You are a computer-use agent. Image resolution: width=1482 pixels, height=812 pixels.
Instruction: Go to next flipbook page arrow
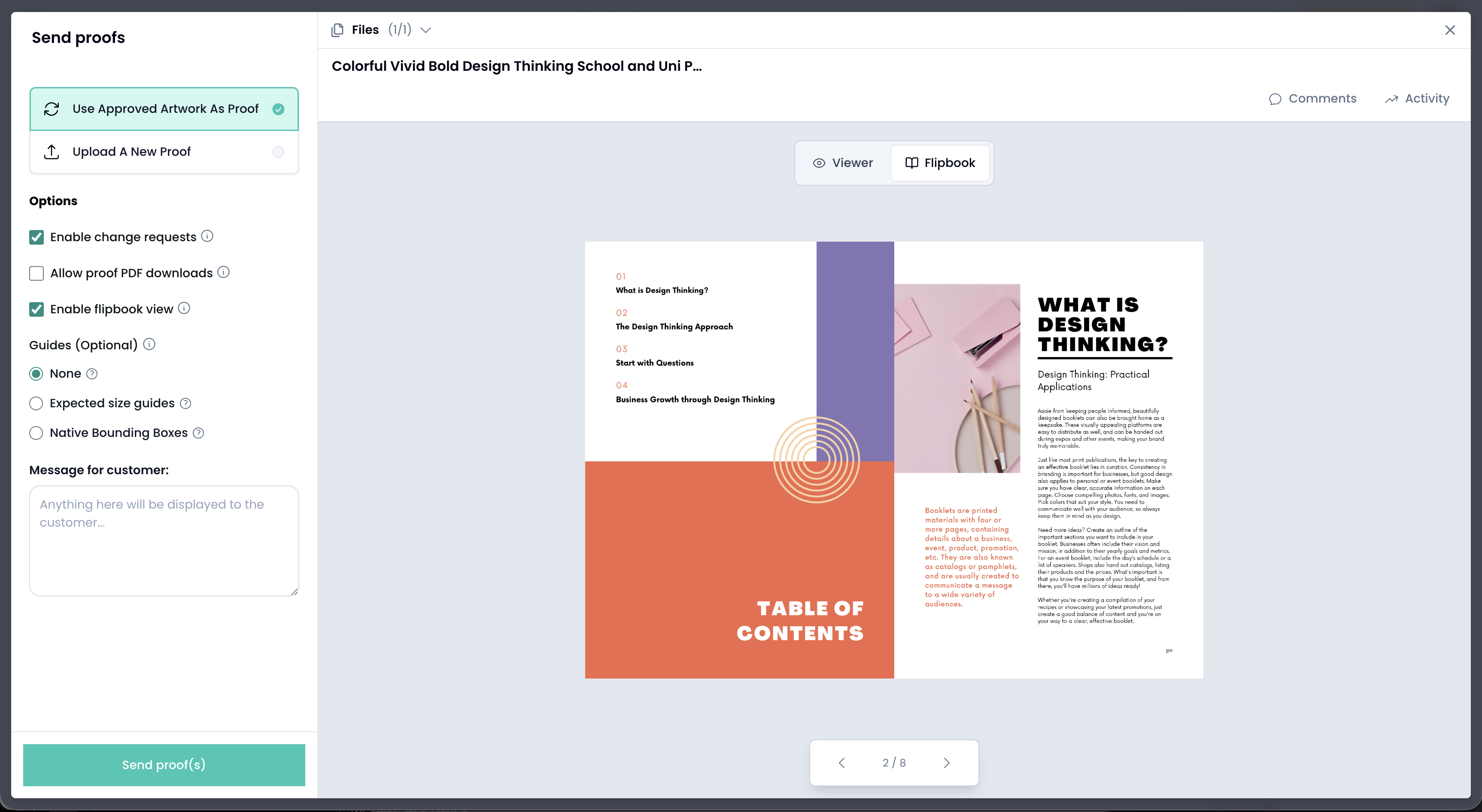[x=946, y=763]
